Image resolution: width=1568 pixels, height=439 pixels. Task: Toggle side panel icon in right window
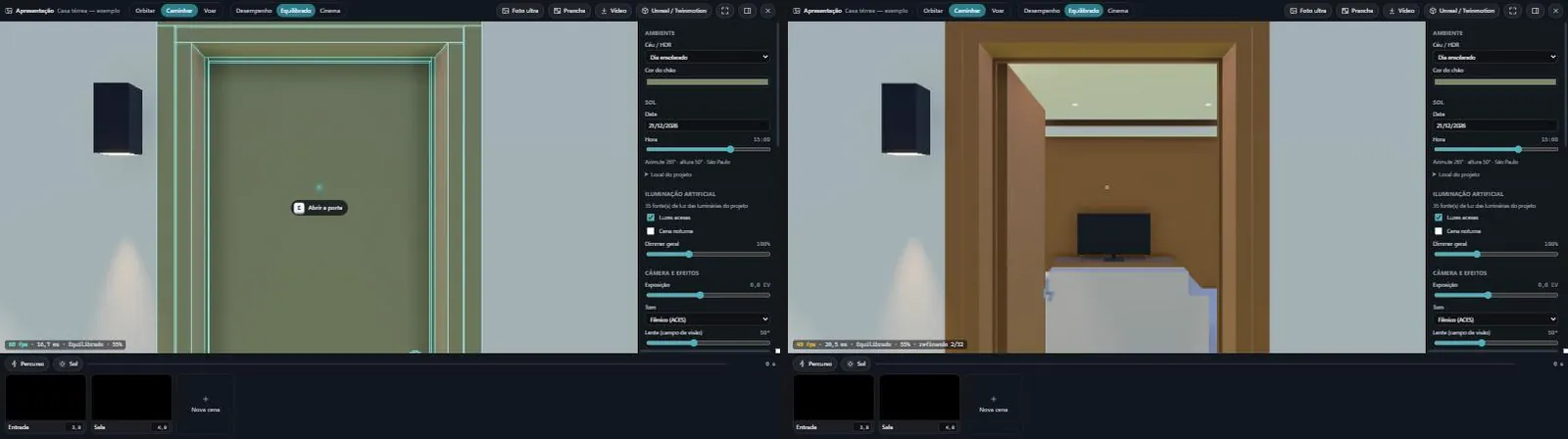tap(1535, 11)
